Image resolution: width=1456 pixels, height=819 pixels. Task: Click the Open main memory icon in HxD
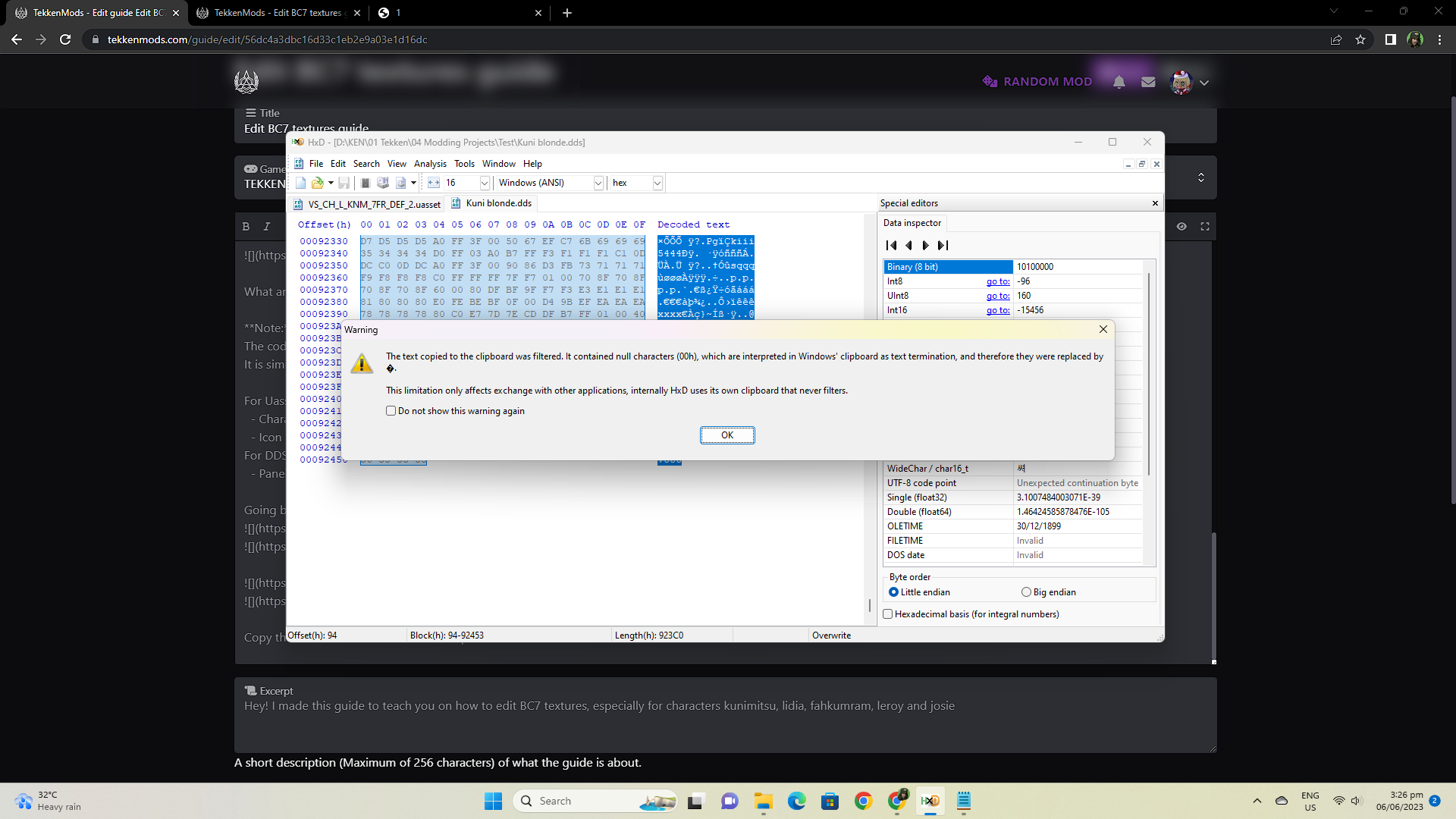point(365,183)
